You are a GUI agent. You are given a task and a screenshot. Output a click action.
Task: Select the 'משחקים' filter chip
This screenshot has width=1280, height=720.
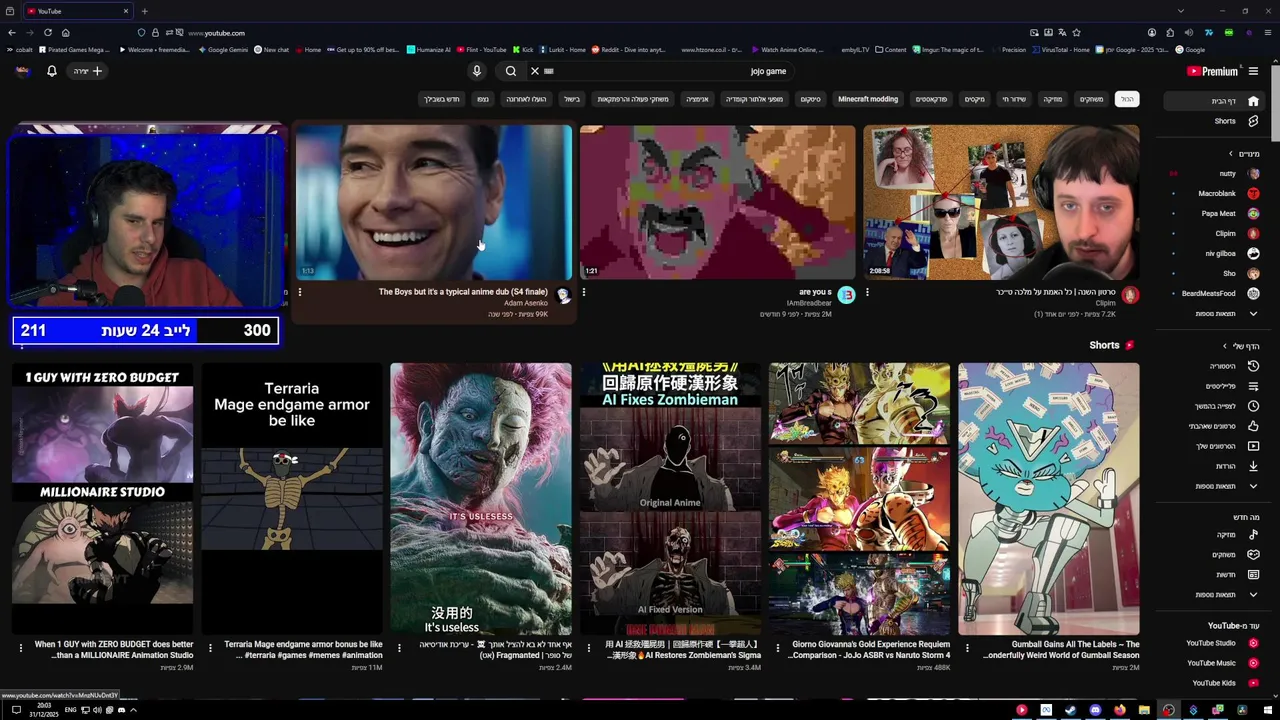[x=1091, y=99]
